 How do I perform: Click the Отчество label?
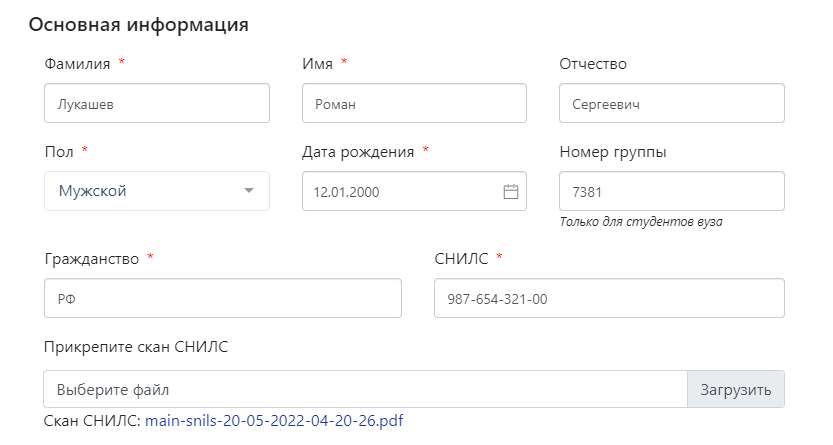[593, 64]
